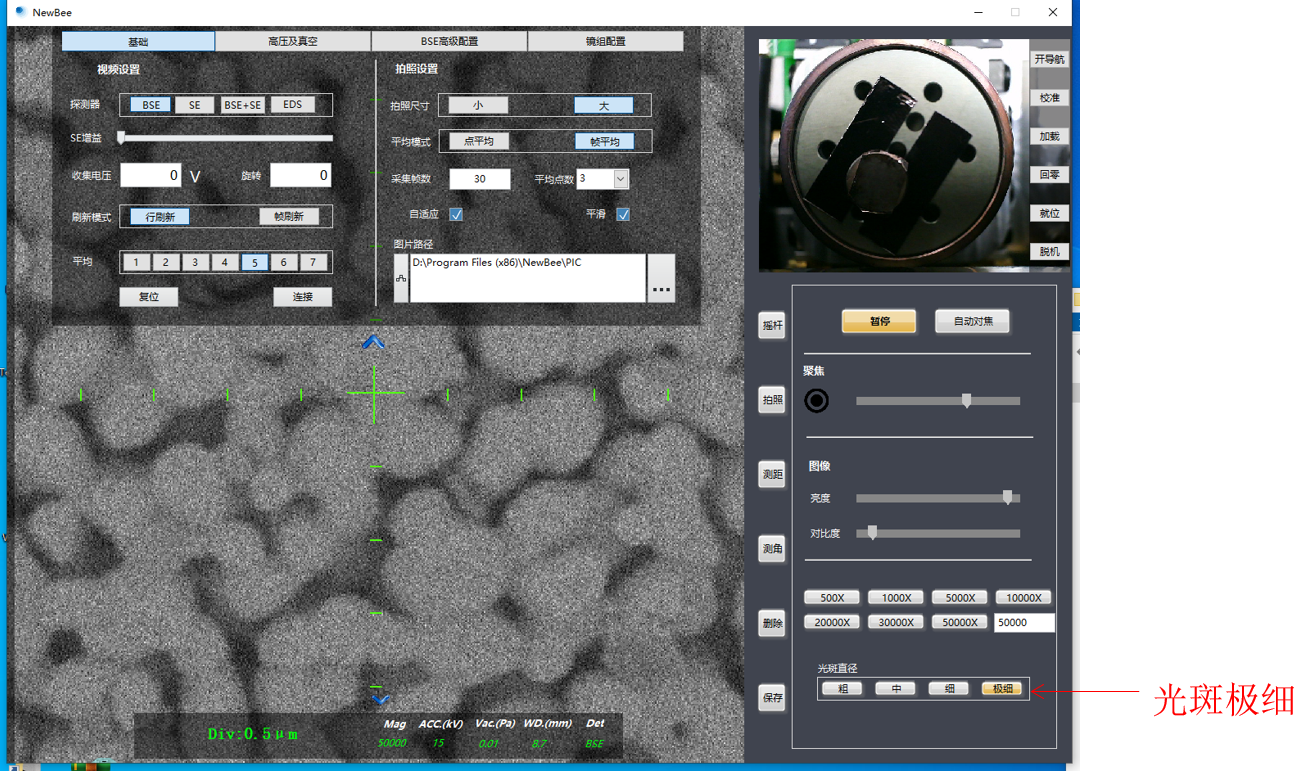Activate the 测角 angle measurement tool
This screenshot has width=1304, height=773.
coord(772,549)
